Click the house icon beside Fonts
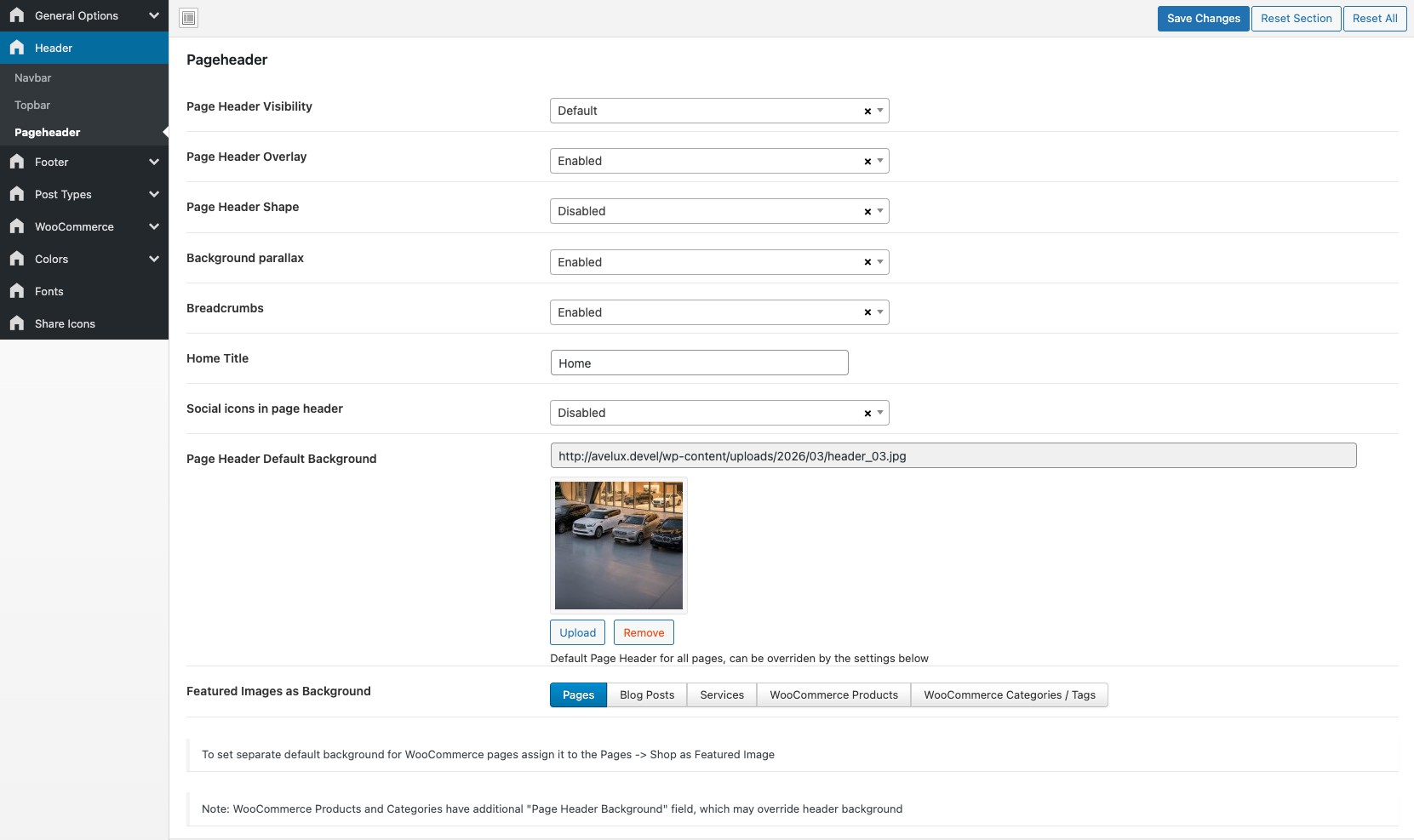The width and height of the screenshot is (1414, 840). 17,291
